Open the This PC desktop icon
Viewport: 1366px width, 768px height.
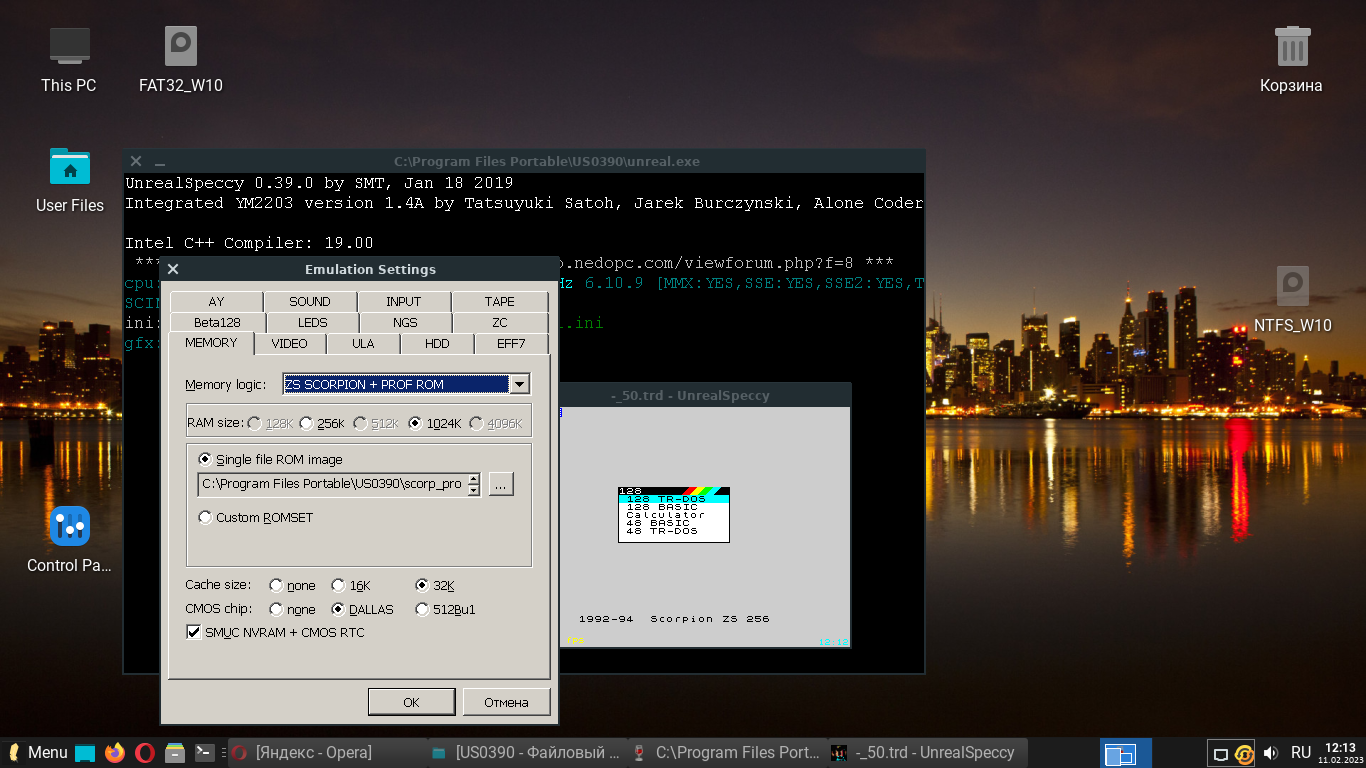coord(69,60)
